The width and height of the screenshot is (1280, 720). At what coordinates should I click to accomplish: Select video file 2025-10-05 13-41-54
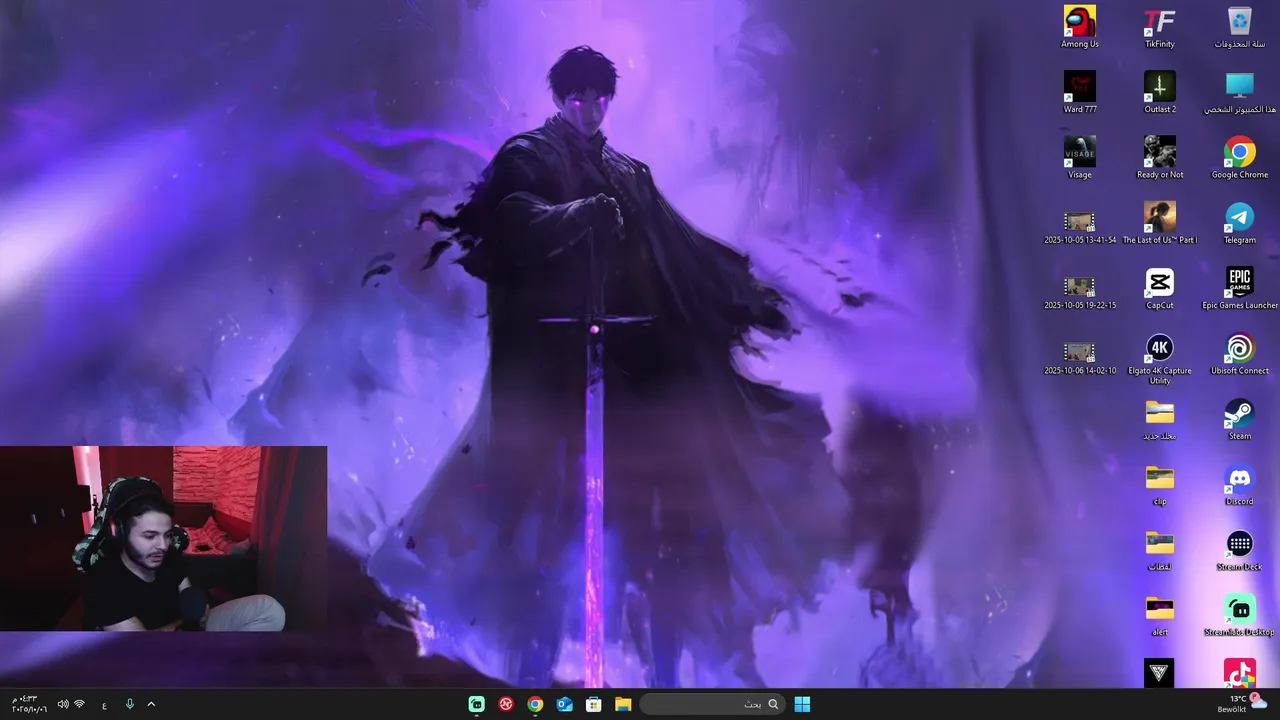pyautogui.click(x=1080, y=227)
